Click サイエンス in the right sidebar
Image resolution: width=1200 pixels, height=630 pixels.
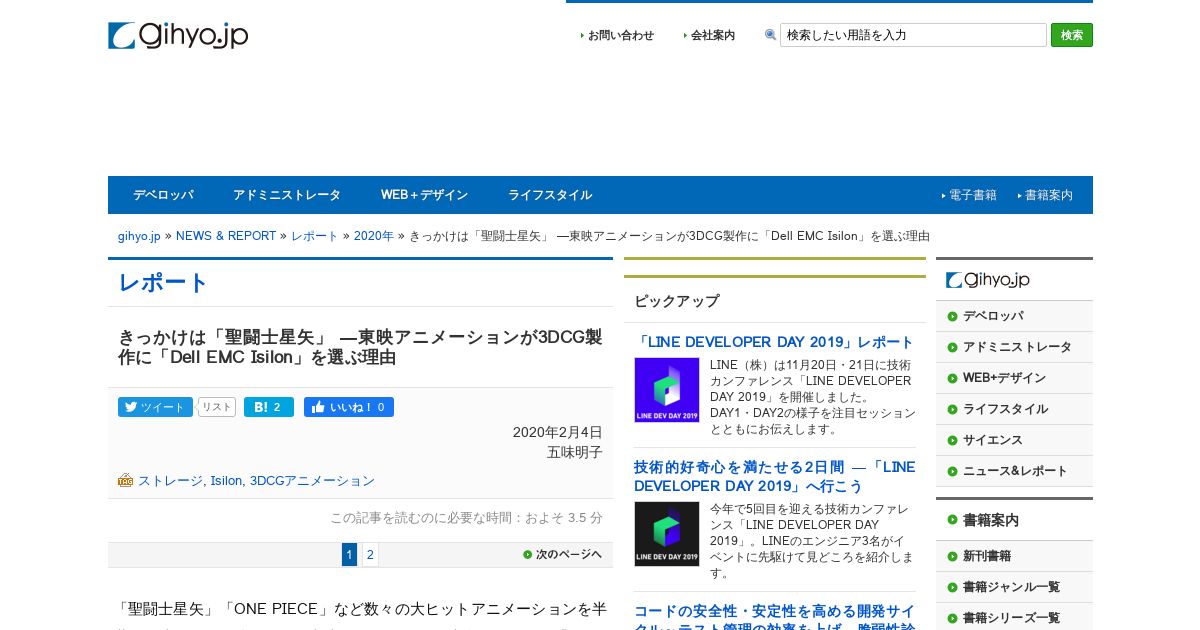pyautogui.click(x=993, y=440)
